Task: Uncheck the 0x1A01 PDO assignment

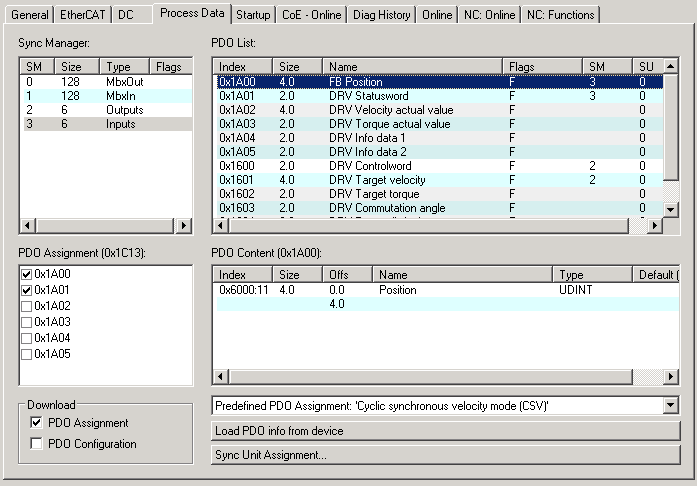Action: tap(27, 290)
